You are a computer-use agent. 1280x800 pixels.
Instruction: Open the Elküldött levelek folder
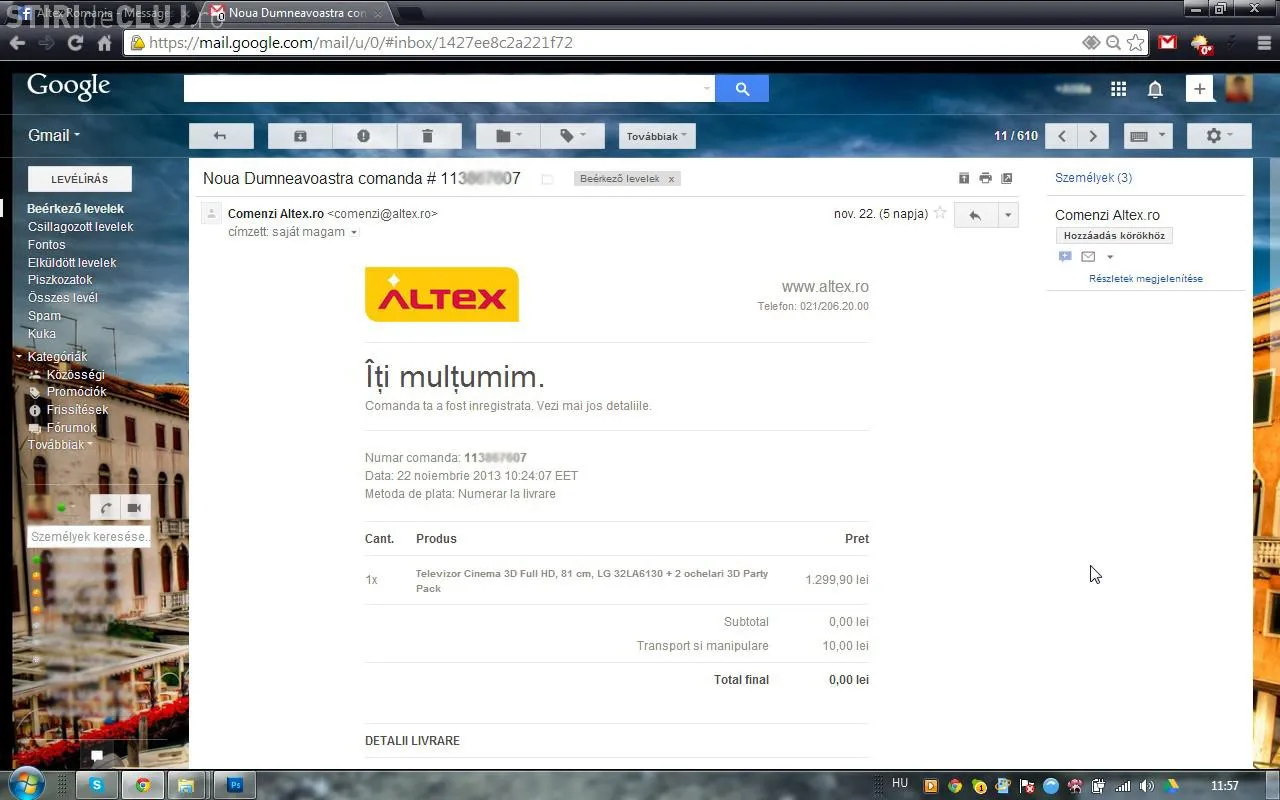tap(72, 262)
